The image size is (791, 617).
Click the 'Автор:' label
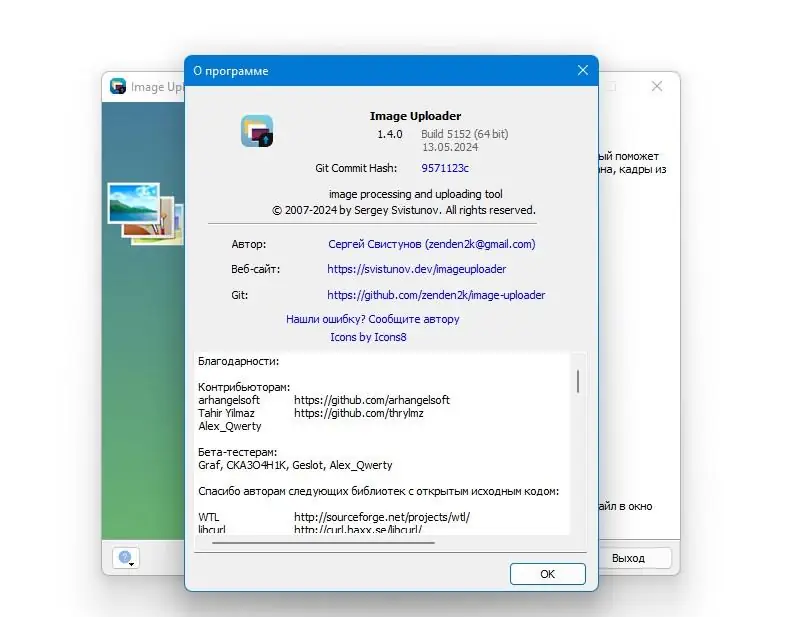coord(249,244)
